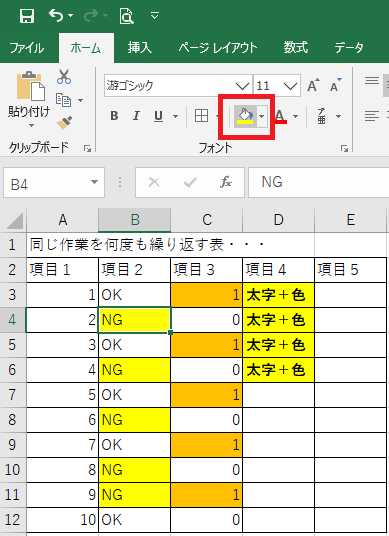
Task: Click the Increase Font Size icon
Action: coord(313,85)
